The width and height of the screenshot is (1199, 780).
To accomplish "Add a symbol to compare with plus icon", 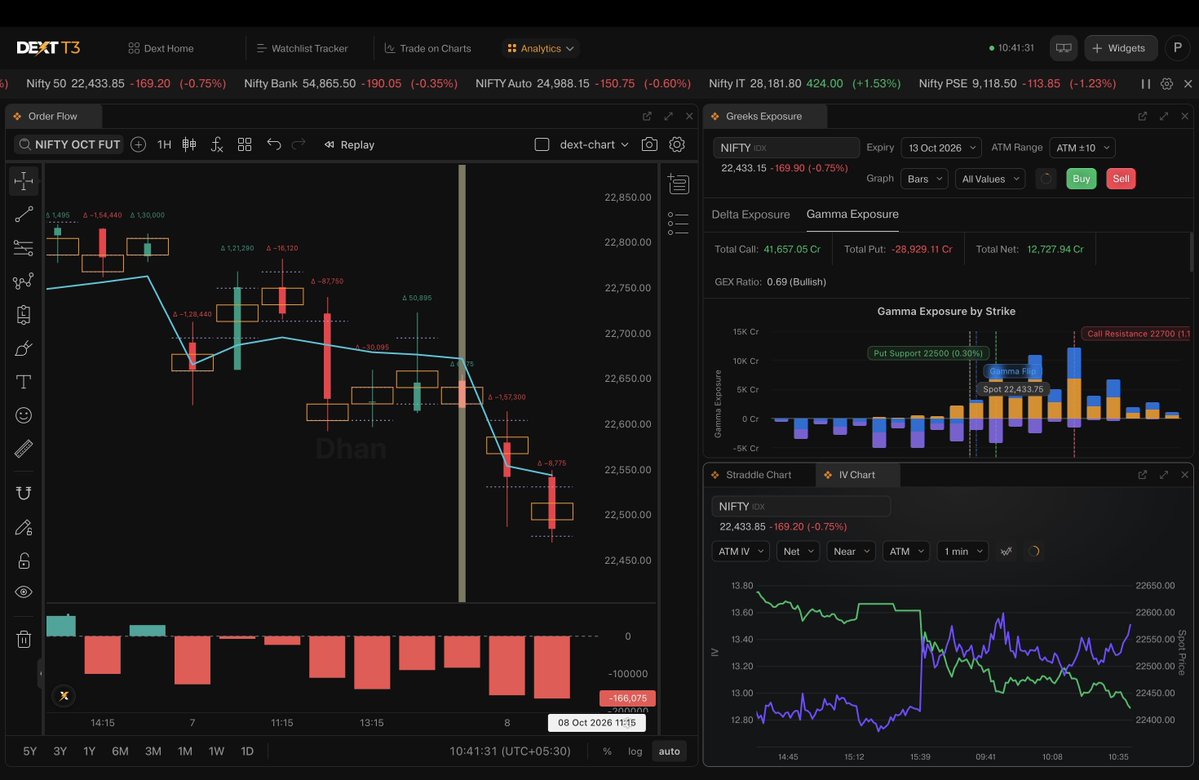I will click(x=138, y=145).
